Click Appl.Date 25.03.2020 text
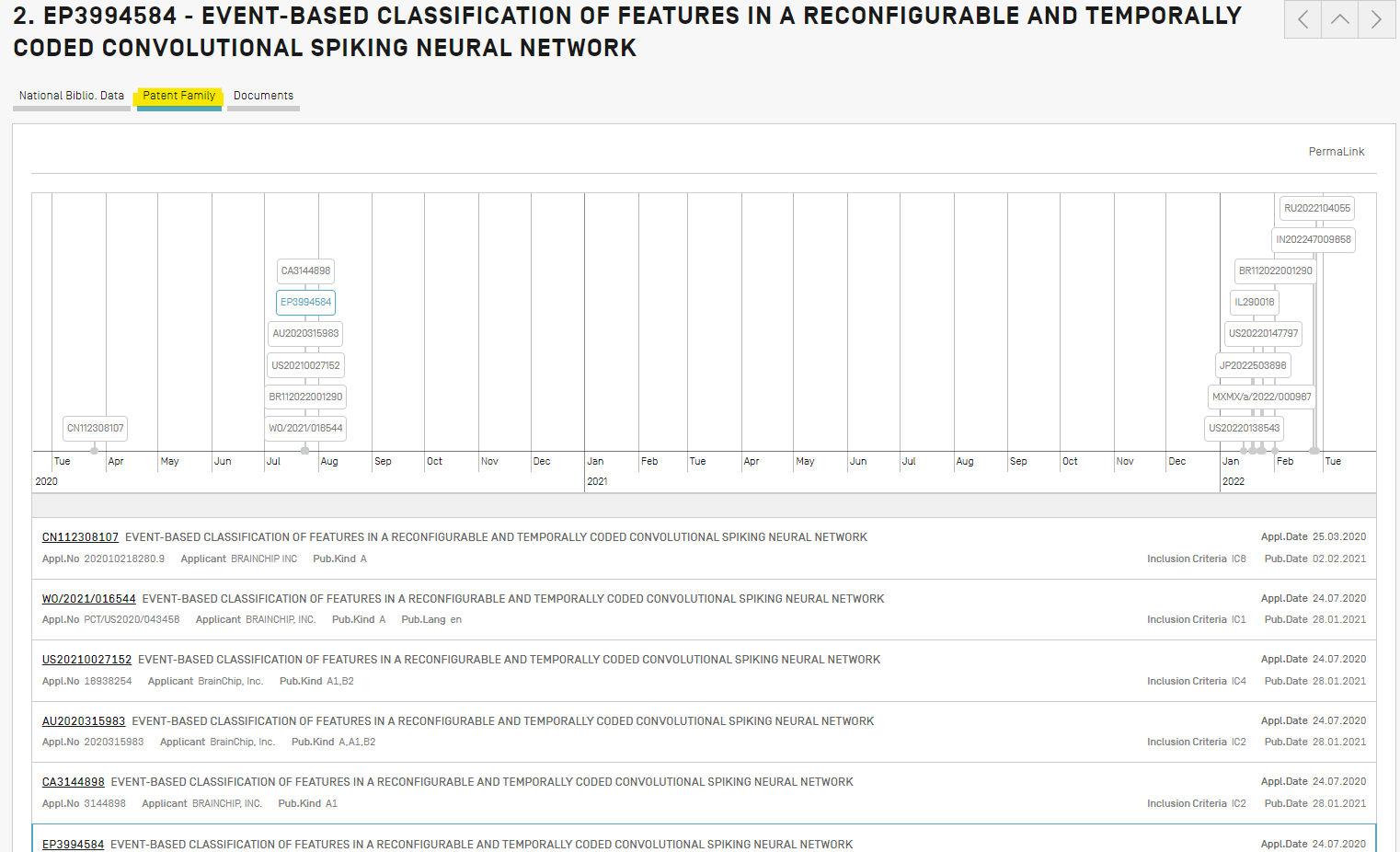 (1314, 537)
